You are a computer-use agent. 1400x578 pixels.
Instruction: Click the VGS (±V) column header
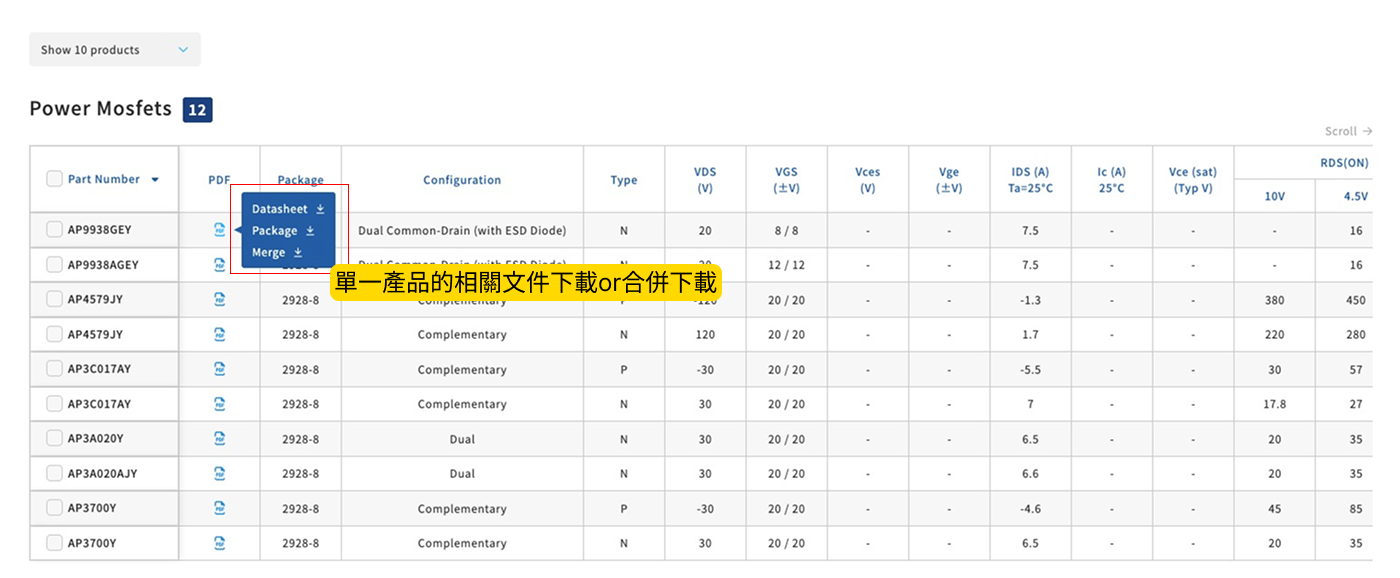point(787,180)
